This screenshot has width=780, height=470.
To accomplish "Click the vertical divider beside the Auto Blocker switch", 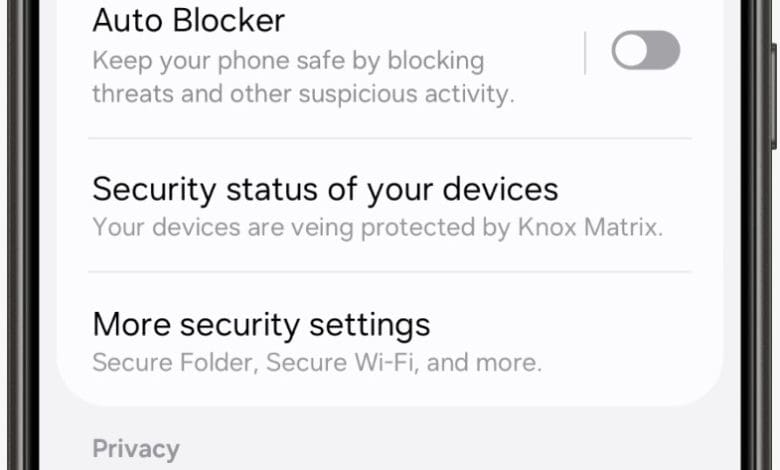I will tap(585, 52).
